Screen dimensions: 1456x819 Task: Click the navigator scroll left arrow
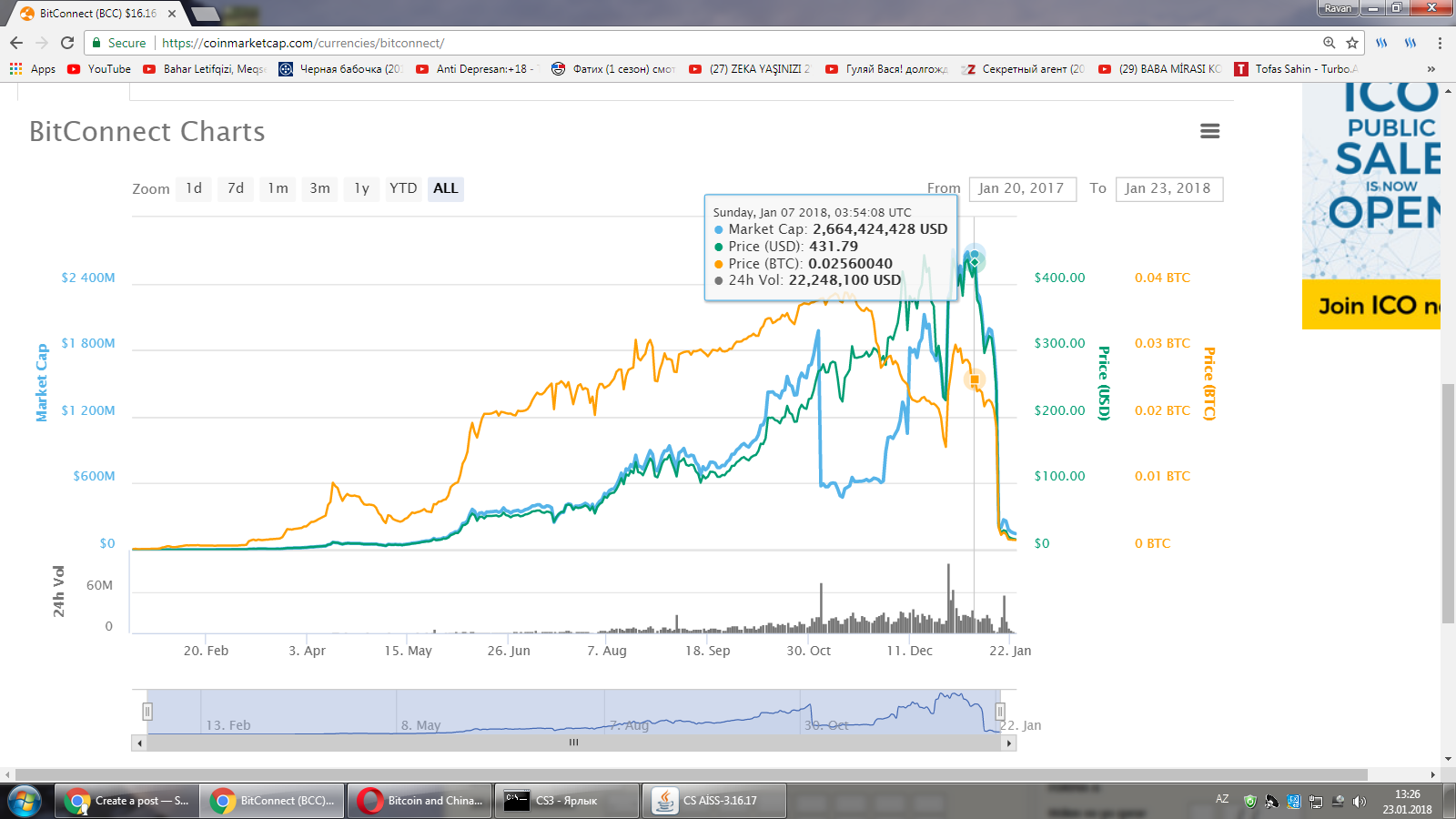click(x=139, y=743)
